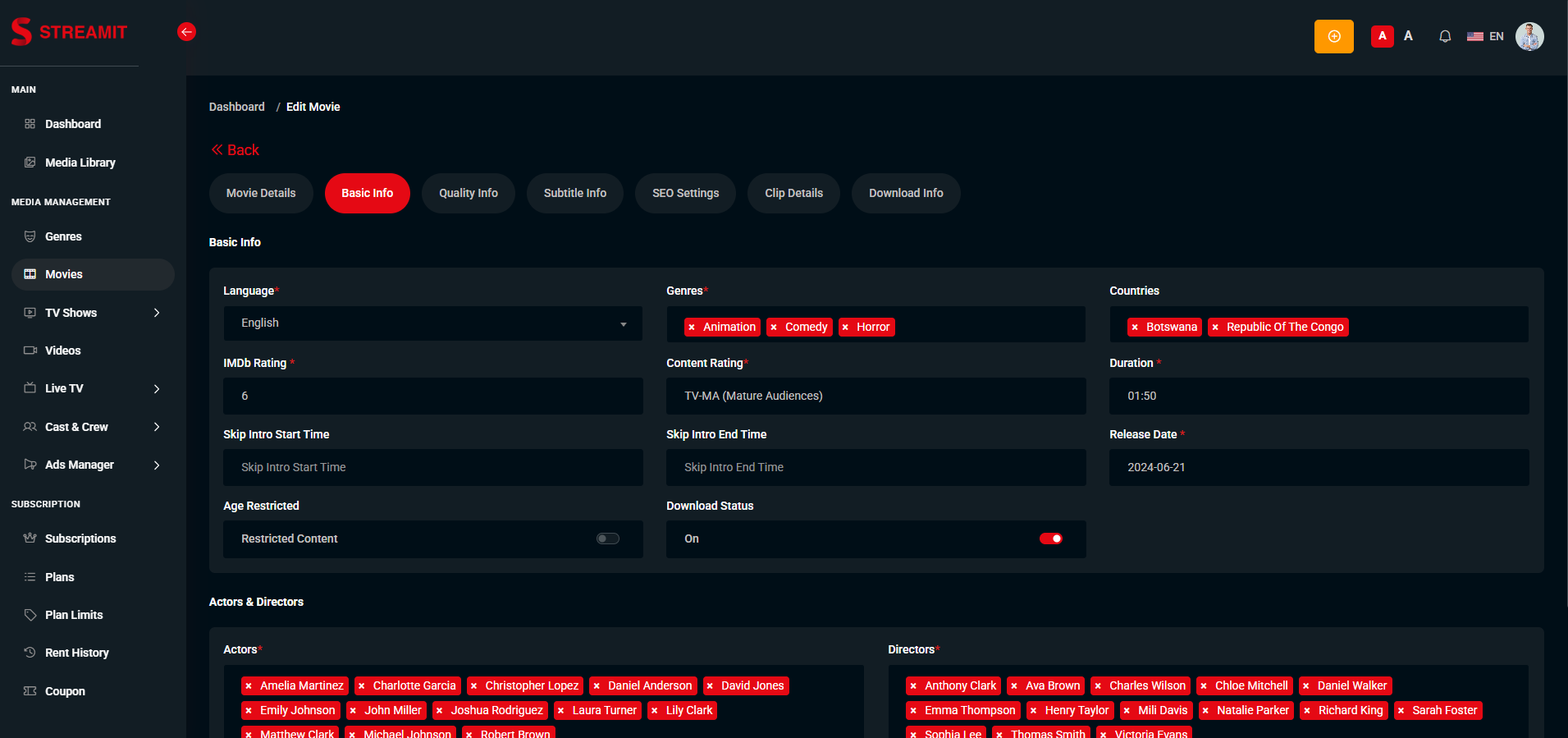
Task: Go to Dashboard via breadcrumb
Action: (237, 107)
